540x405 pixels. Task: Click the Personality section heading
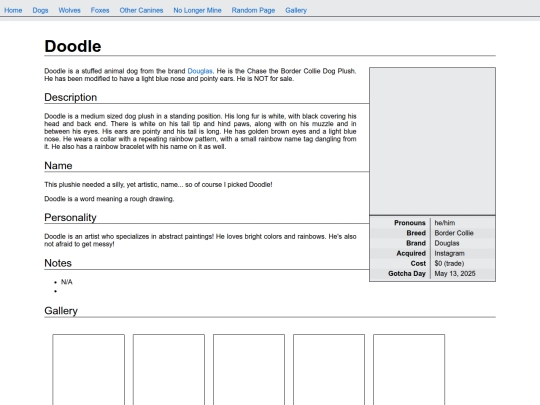[70, 218]
